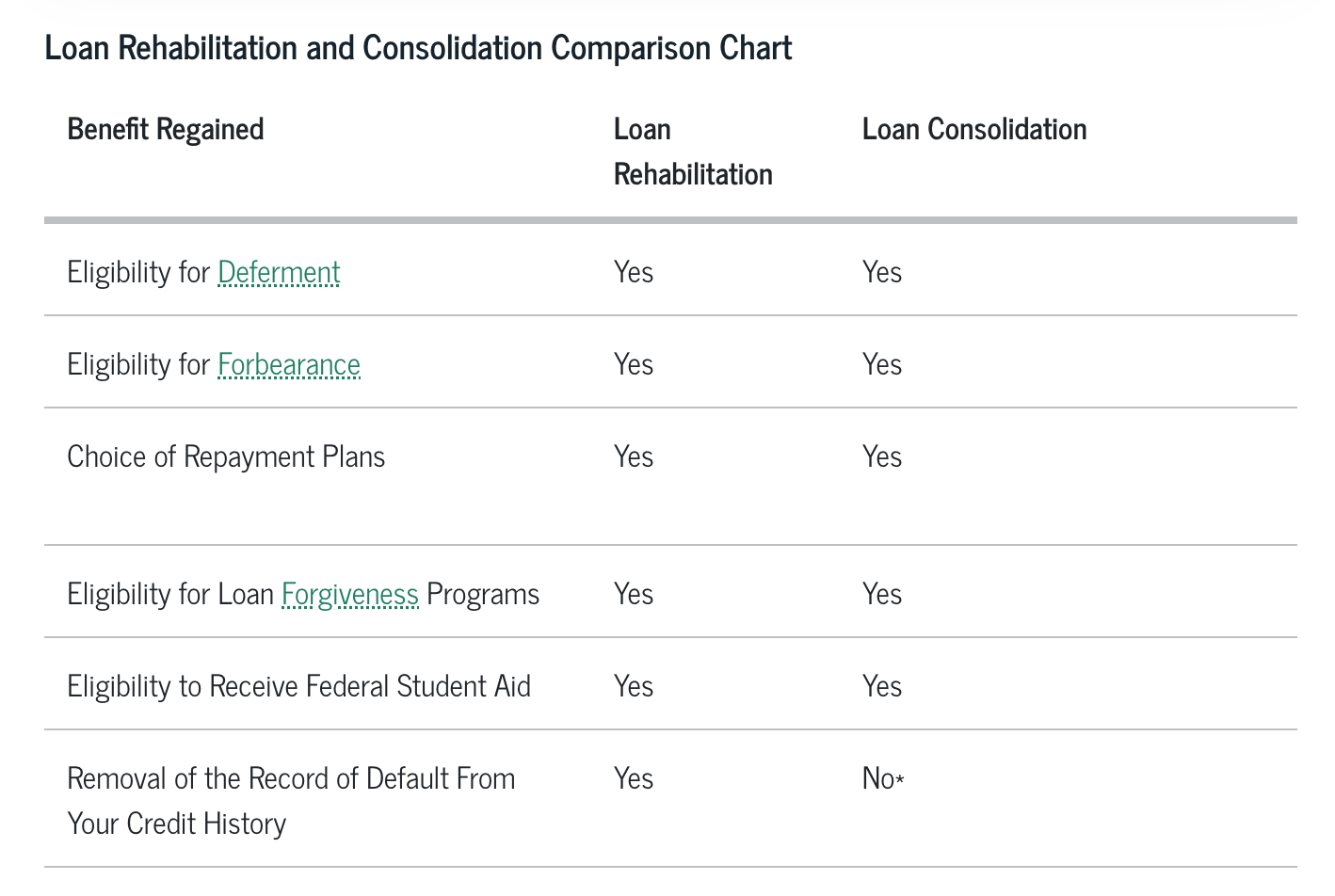
Task: Click Yes under Rehabilitation for Repayment Plans
Action: 634,457
